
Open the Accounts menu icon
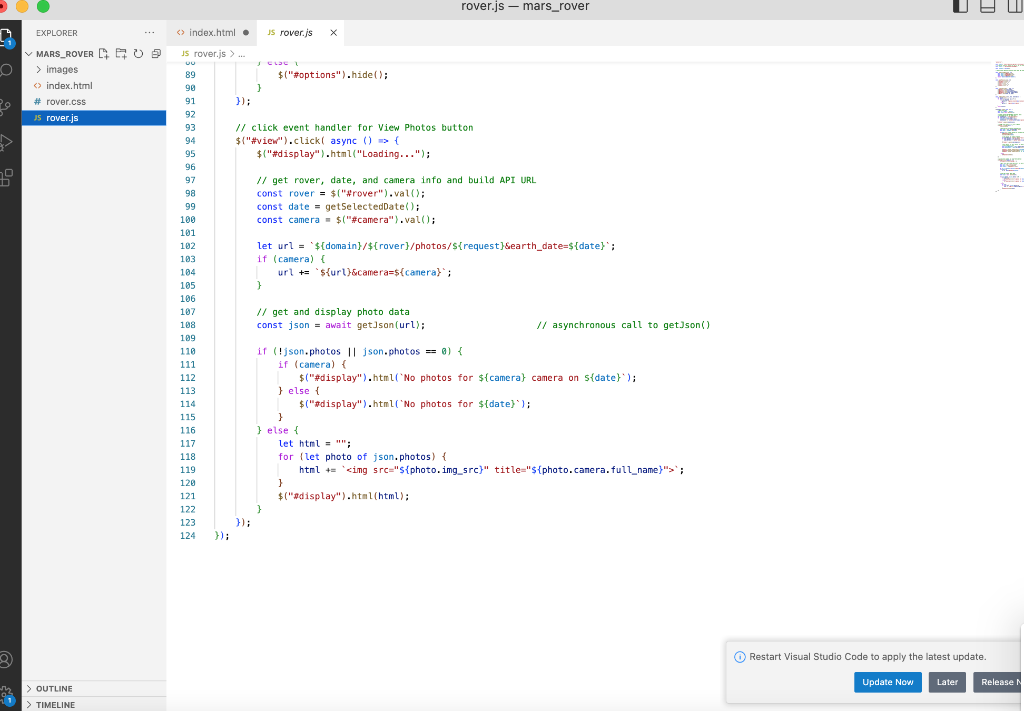6,659
